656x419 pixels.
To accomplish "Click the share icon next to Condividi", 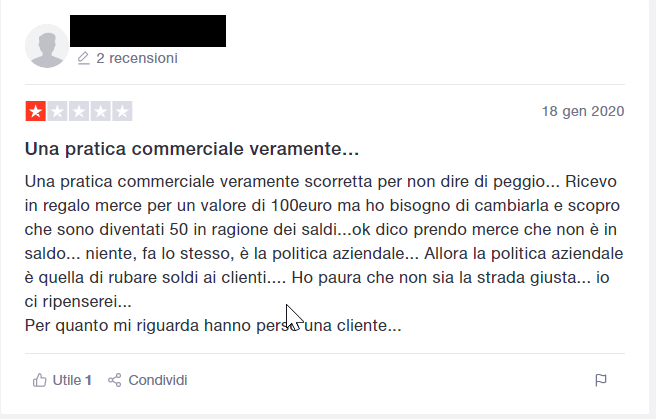I will (x=114, y=380).
